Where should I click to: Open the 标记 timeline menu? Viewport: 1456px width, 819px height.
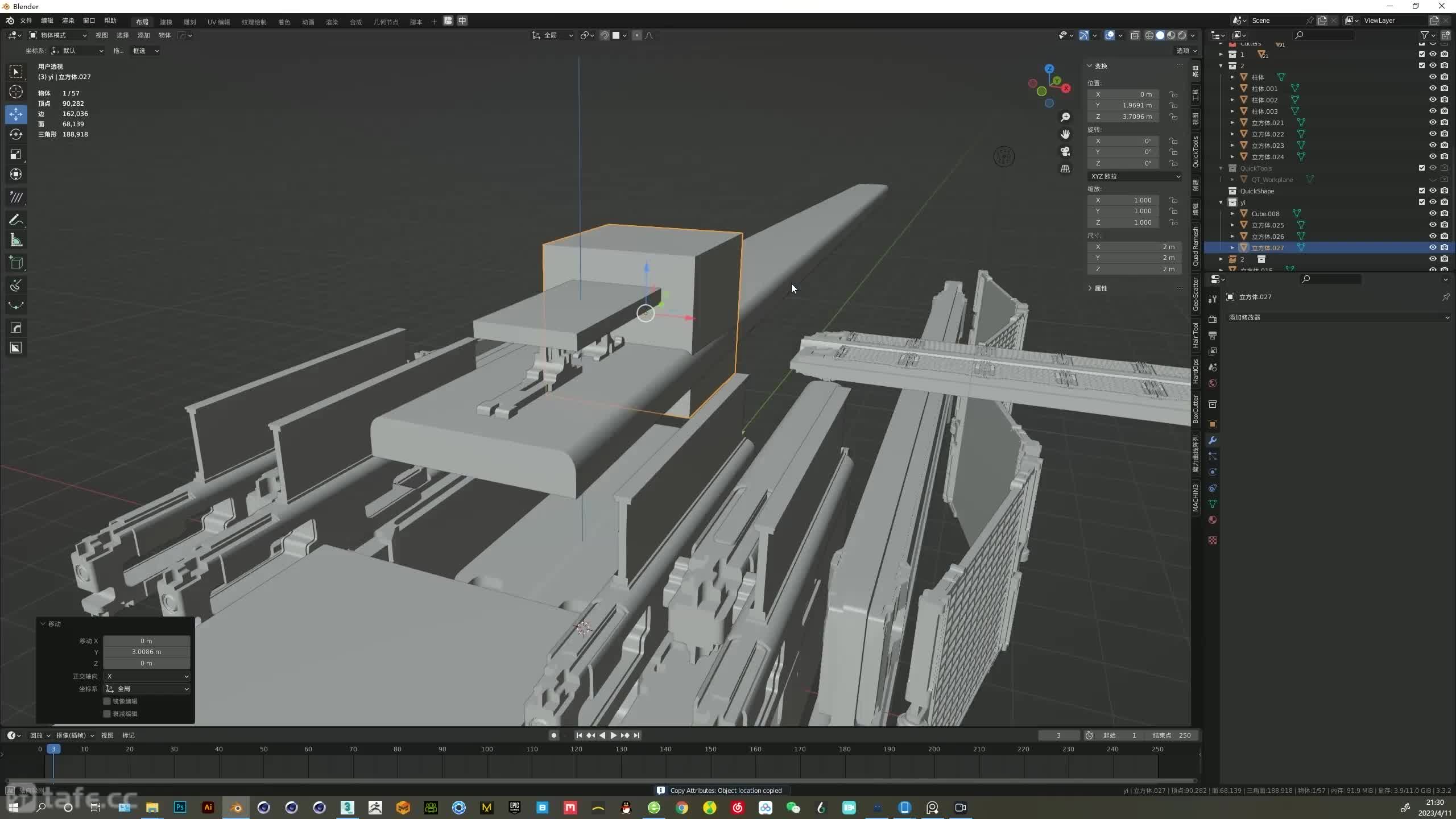129,735
